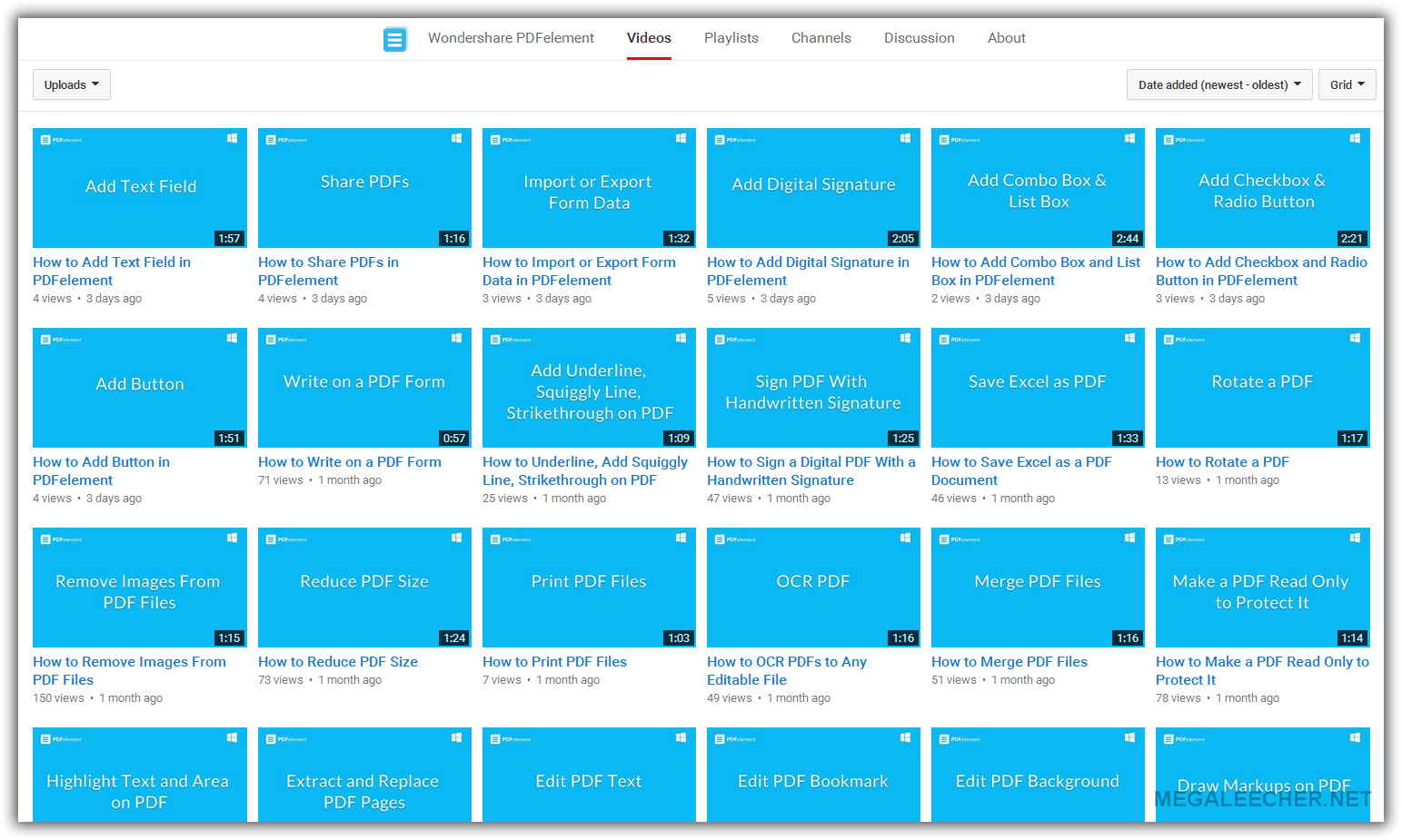Click link How to Rotate a PDF
The image size is (1402, 840).
(1222, 461)
